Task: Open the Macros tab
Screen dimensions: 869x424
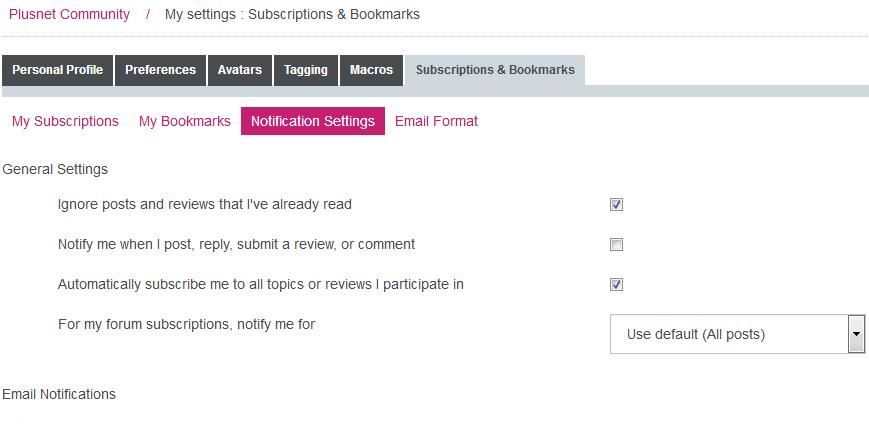Action: point(371,70)
